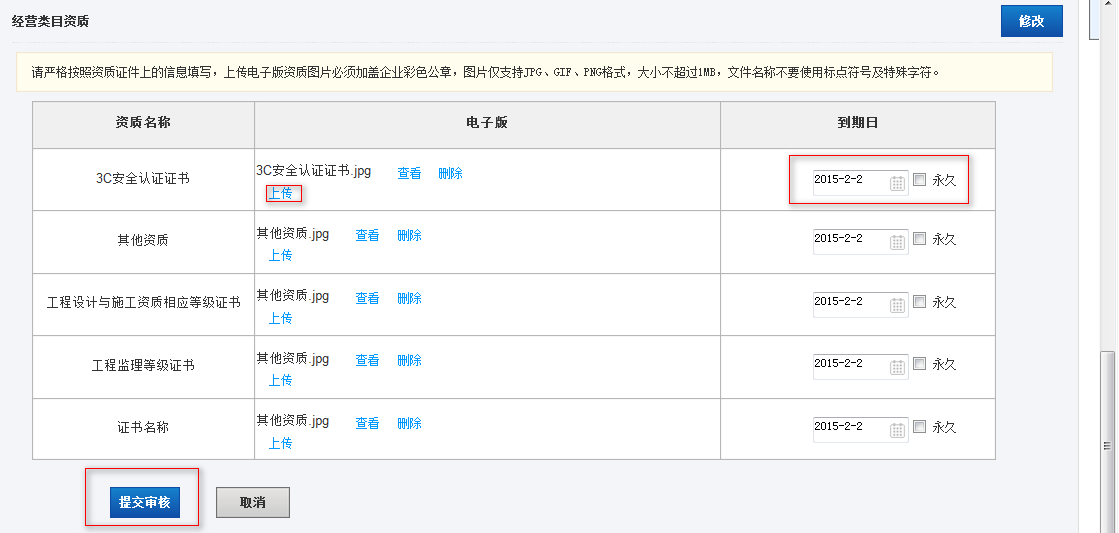Viewport: 1119px width, 533px height.
Task: Click 上传 link under 3C安全认证证书.jpg
Action: click(x=280, y=193)
